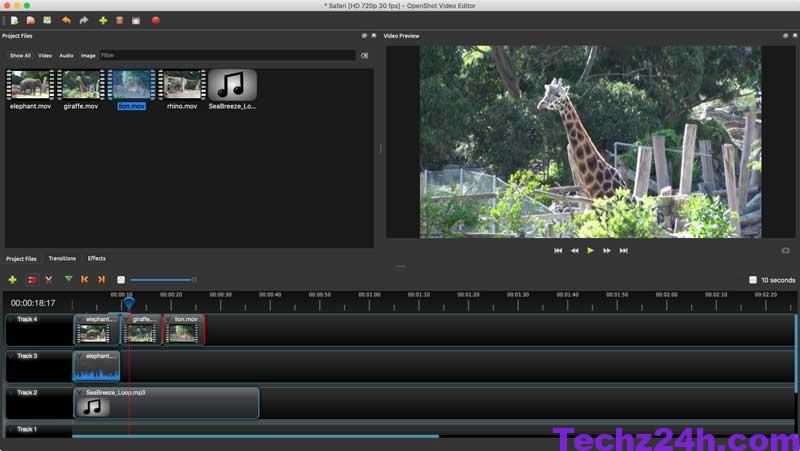This screenshot has height=451, width=800.
Task: Open the Track 3 menu arrow
Action: (x=12, y=356)
